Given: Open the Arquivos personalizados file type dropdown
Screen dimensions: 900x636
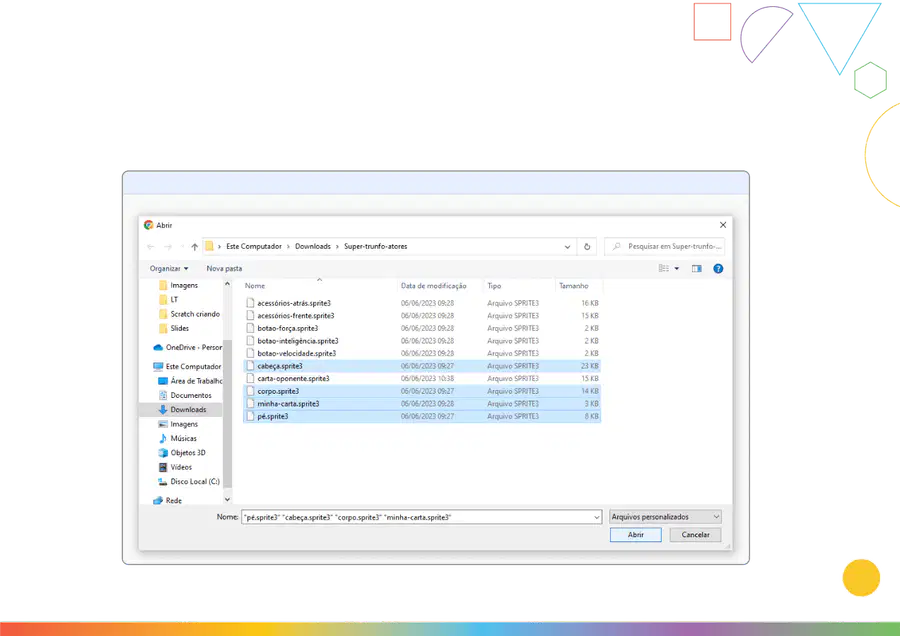Looking at the screenshot, I should pyautogui.click(x=665, y=517).
